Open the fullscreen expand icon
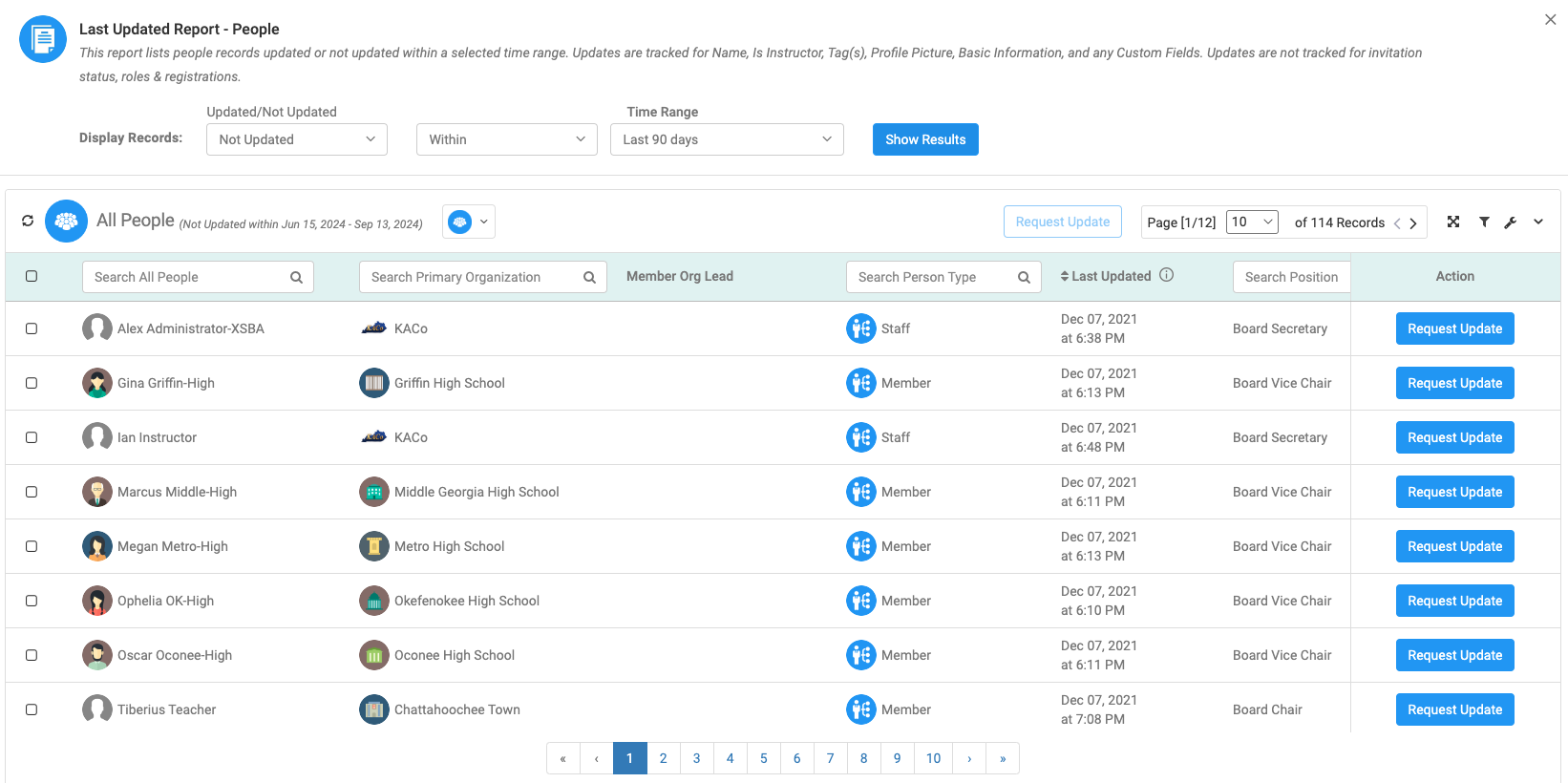This screenshot has width=1568, height=783. pos(1453,222)
